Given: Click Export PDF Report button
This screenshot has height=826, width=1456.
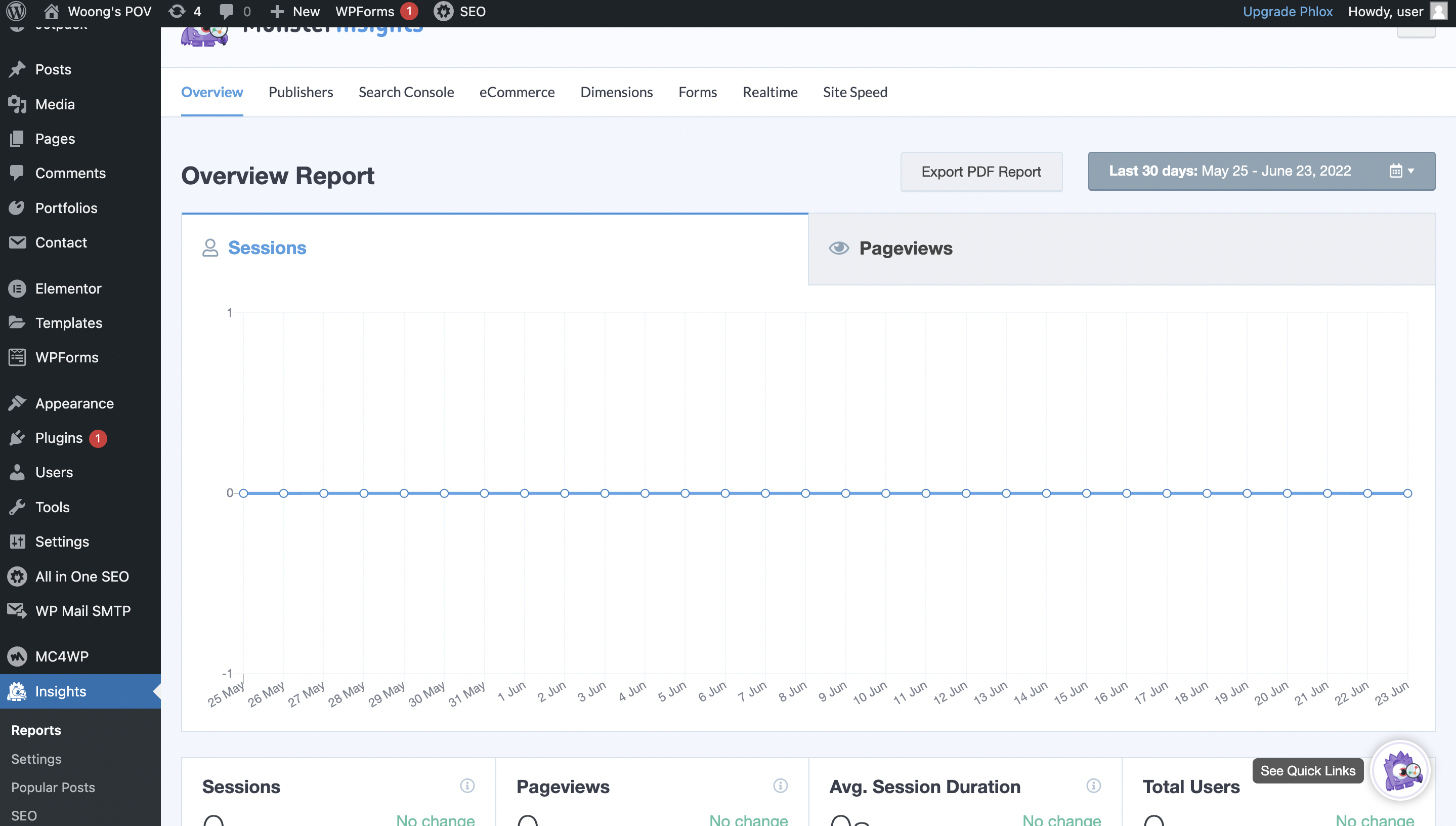Looking at the screenshot, I should tap(981, 172).
